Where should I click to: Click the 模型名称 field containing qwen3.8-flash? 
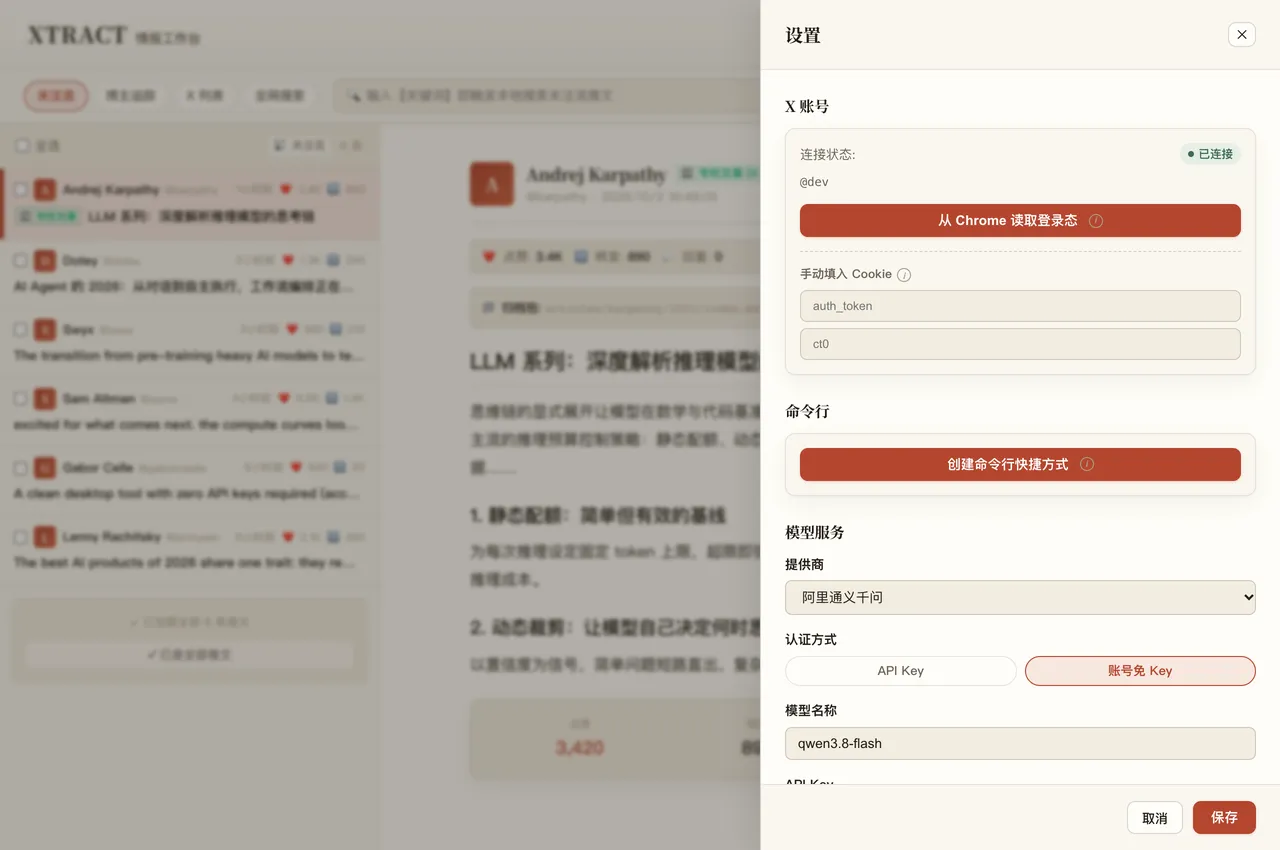[x=1020, y=743]
